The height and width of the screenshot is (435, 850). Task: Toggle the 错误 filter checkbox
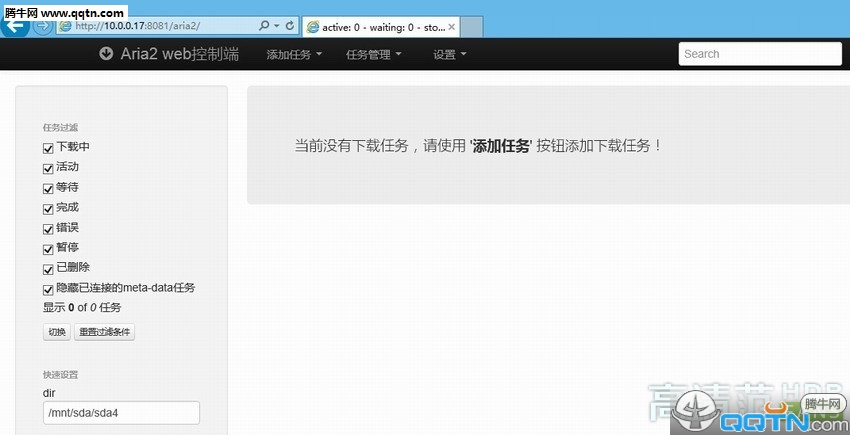point(48,229)
